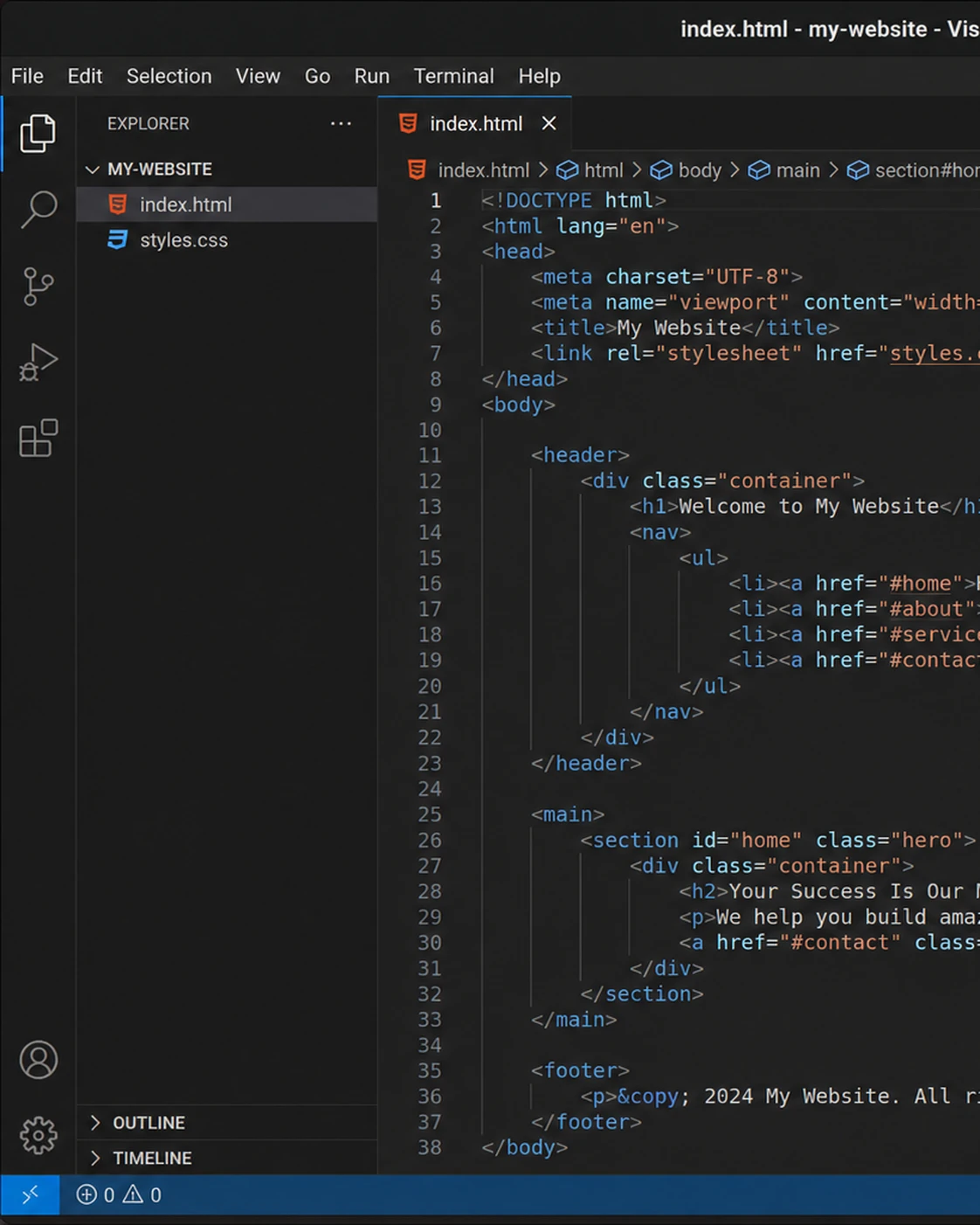
Task: Click the opening <ul> tag line
Action: 704,557
